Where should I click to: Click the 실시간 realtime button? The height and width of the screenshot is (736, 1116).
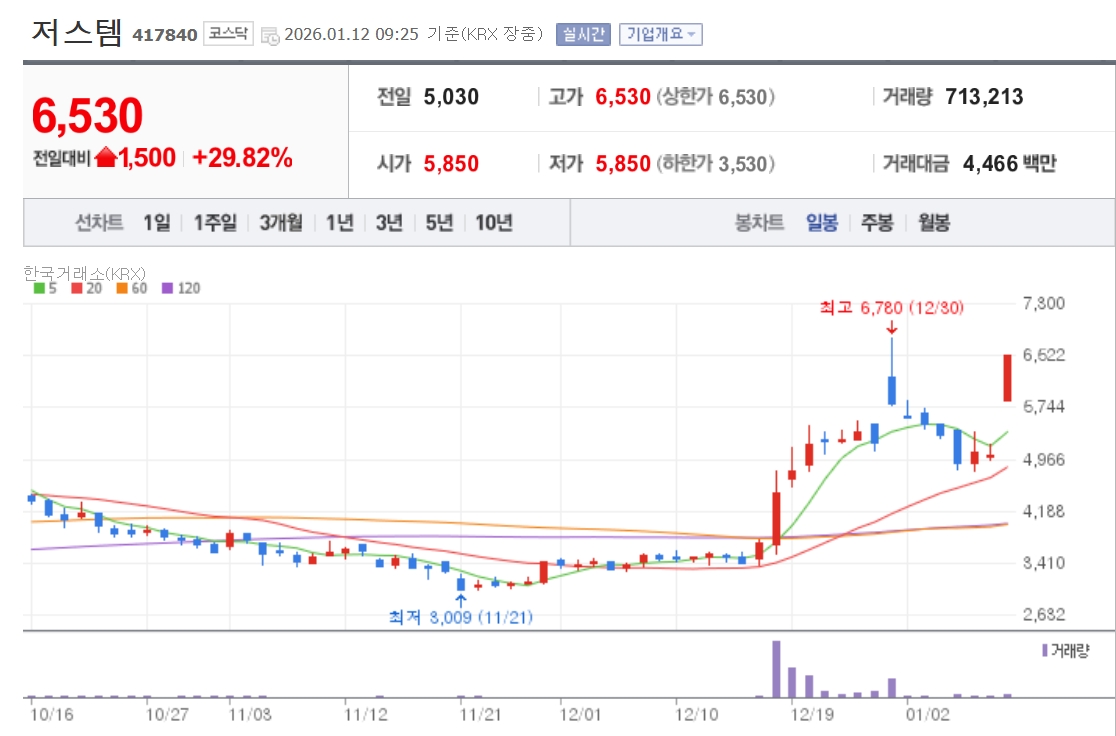(x=584, y=34)
